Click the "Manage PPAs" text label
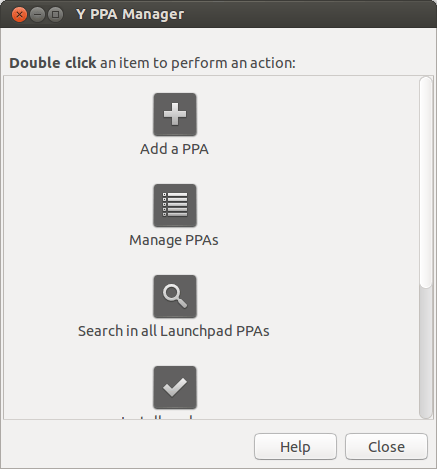This screenshot has height=469, width=437. (174, 240)
